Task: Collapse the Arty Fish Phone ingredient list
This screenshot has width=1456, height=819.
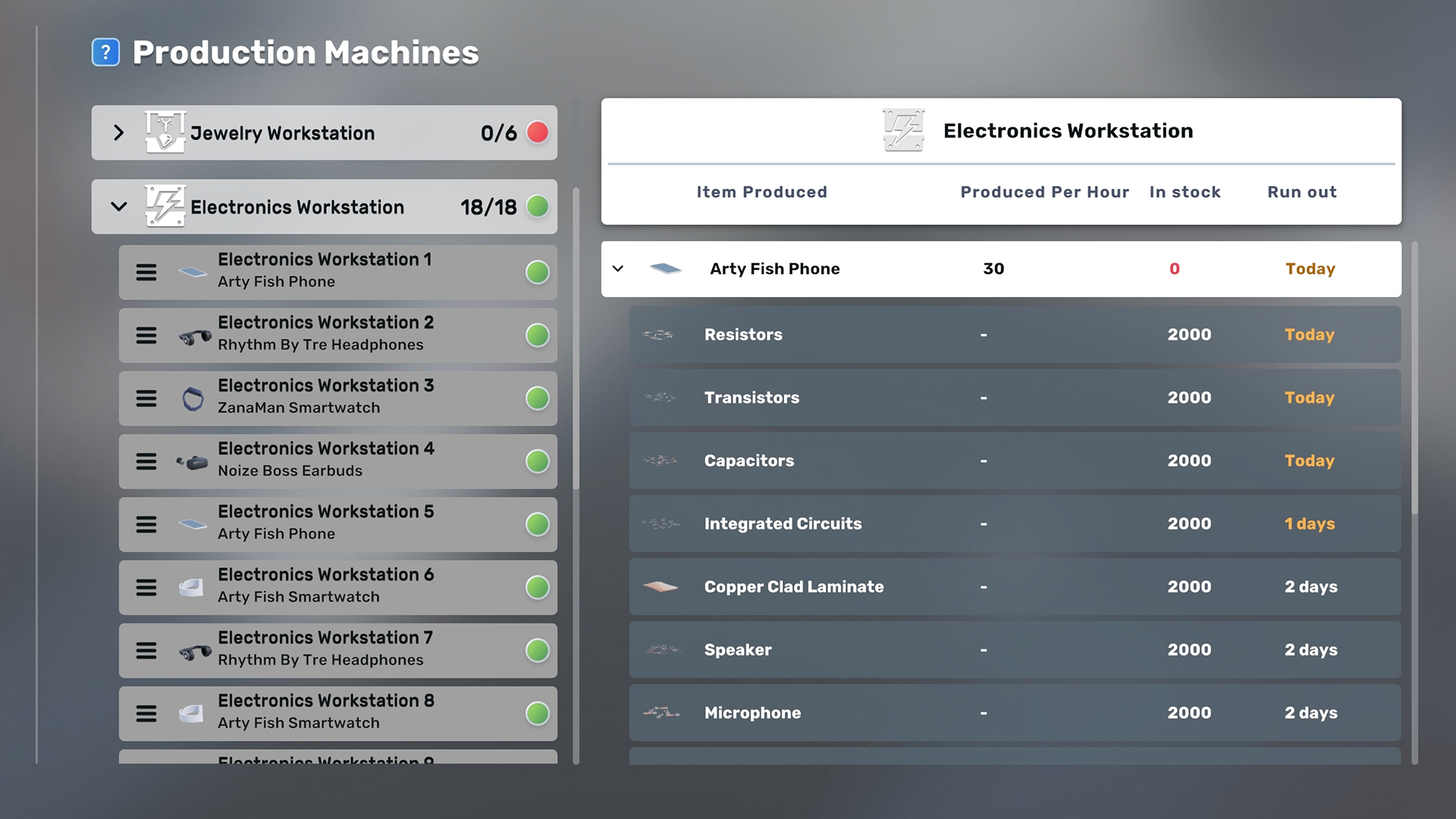Action: click(618, 268)
